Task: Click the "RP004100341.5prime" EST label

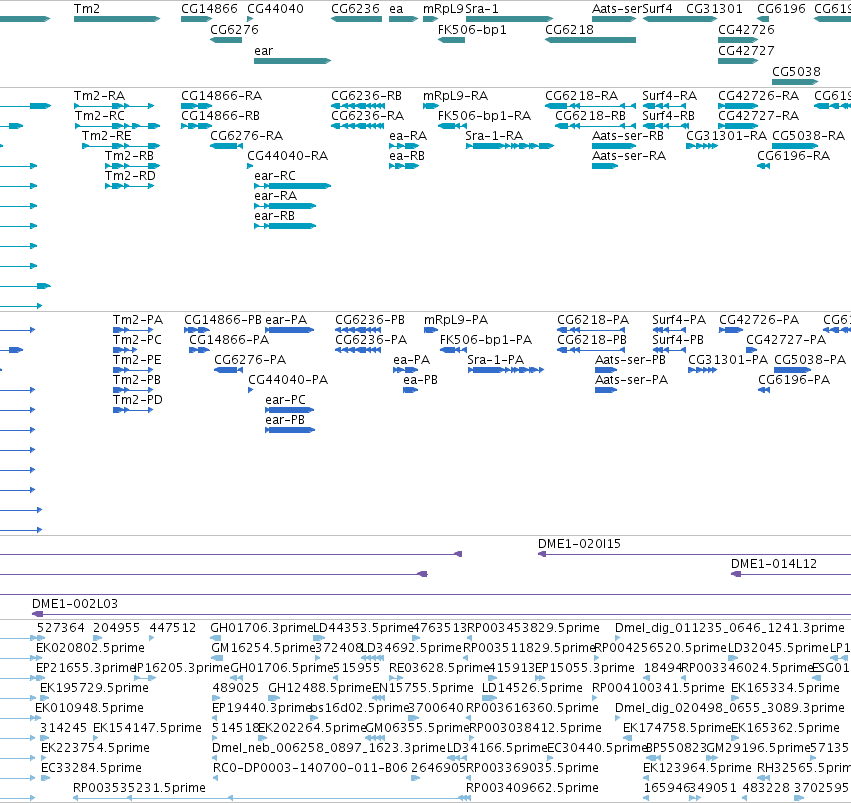Action: (658, 688)
